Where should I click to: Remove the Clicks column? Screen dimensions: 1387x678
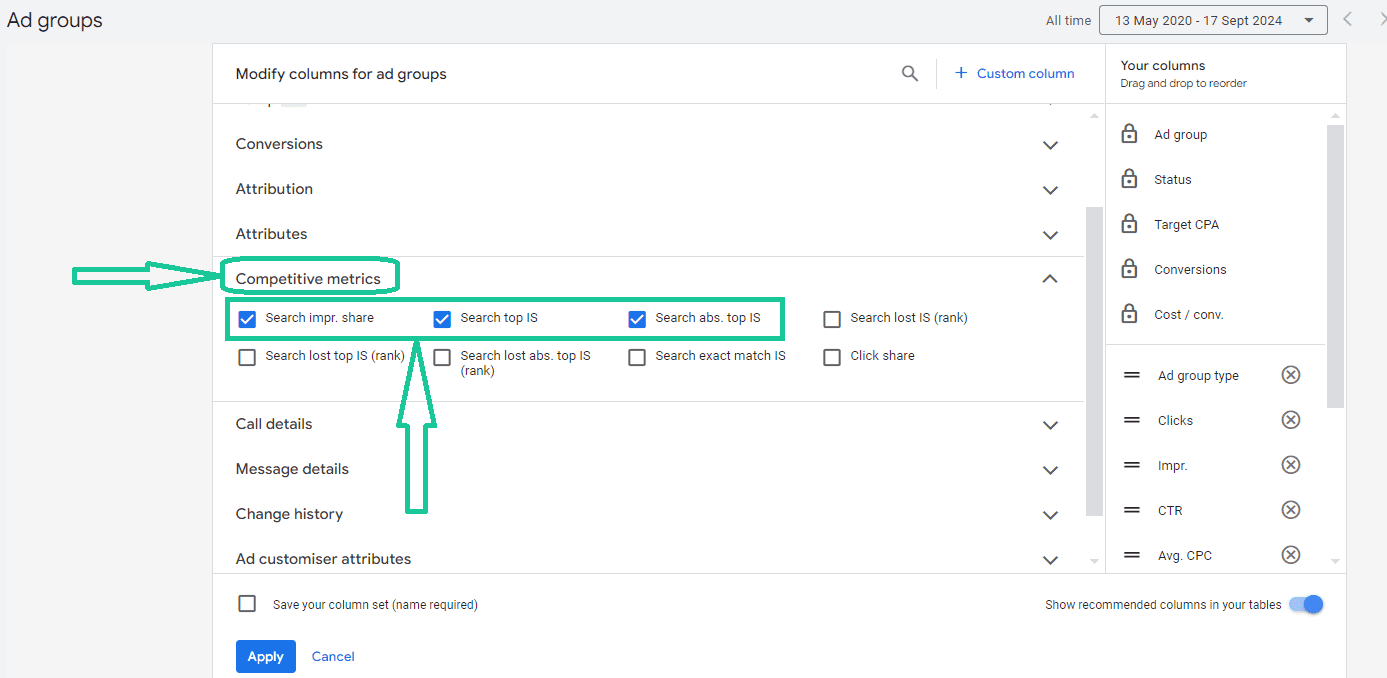click(x=1291, y=420)
